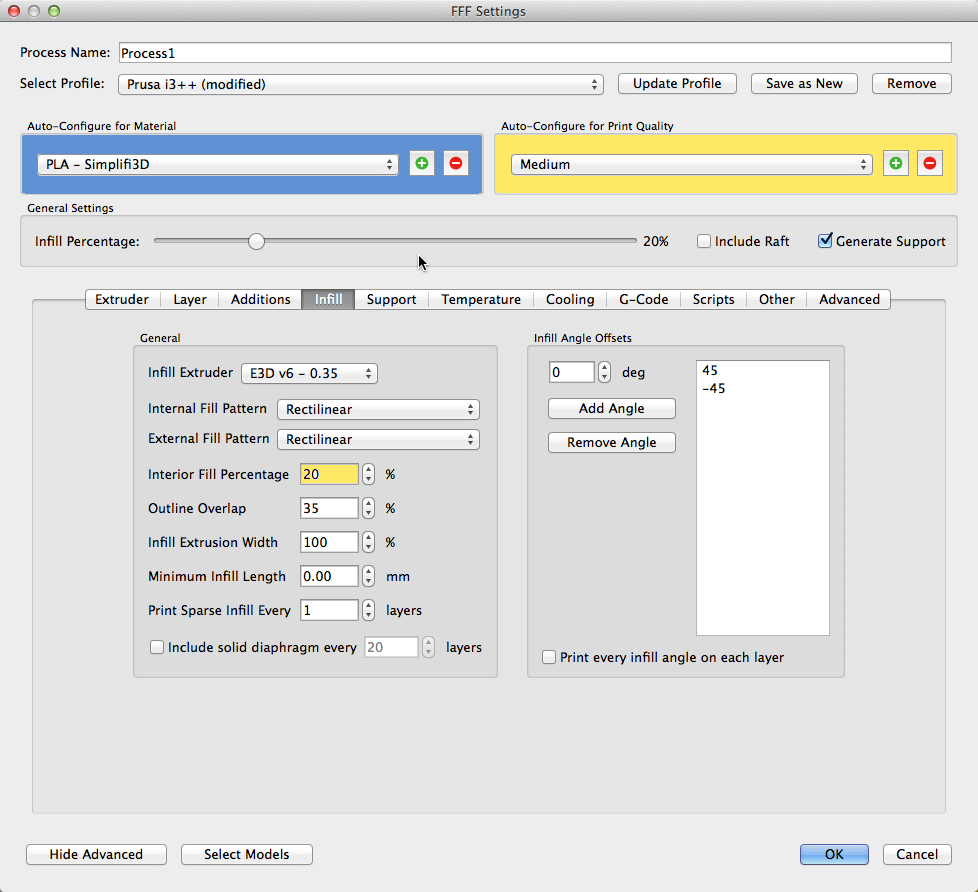Select the -45 entry in the angle list

(762, 389)
